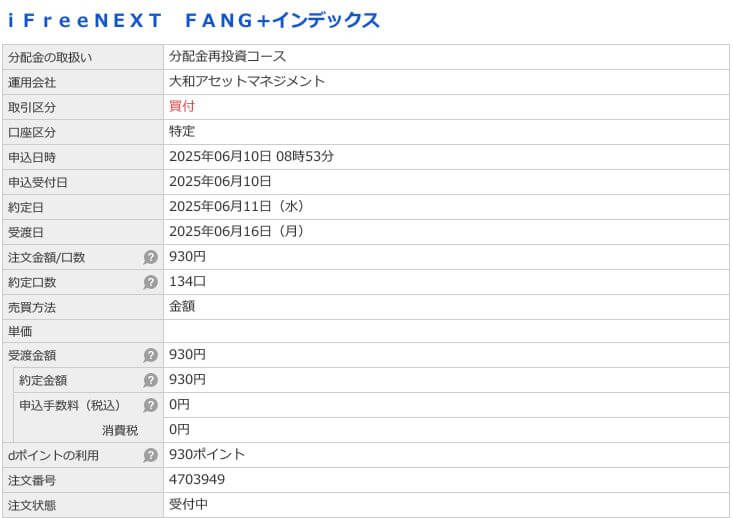Open help icon beside 約定金額
This screenshot has width=733, height=518.
click(151, 380)
